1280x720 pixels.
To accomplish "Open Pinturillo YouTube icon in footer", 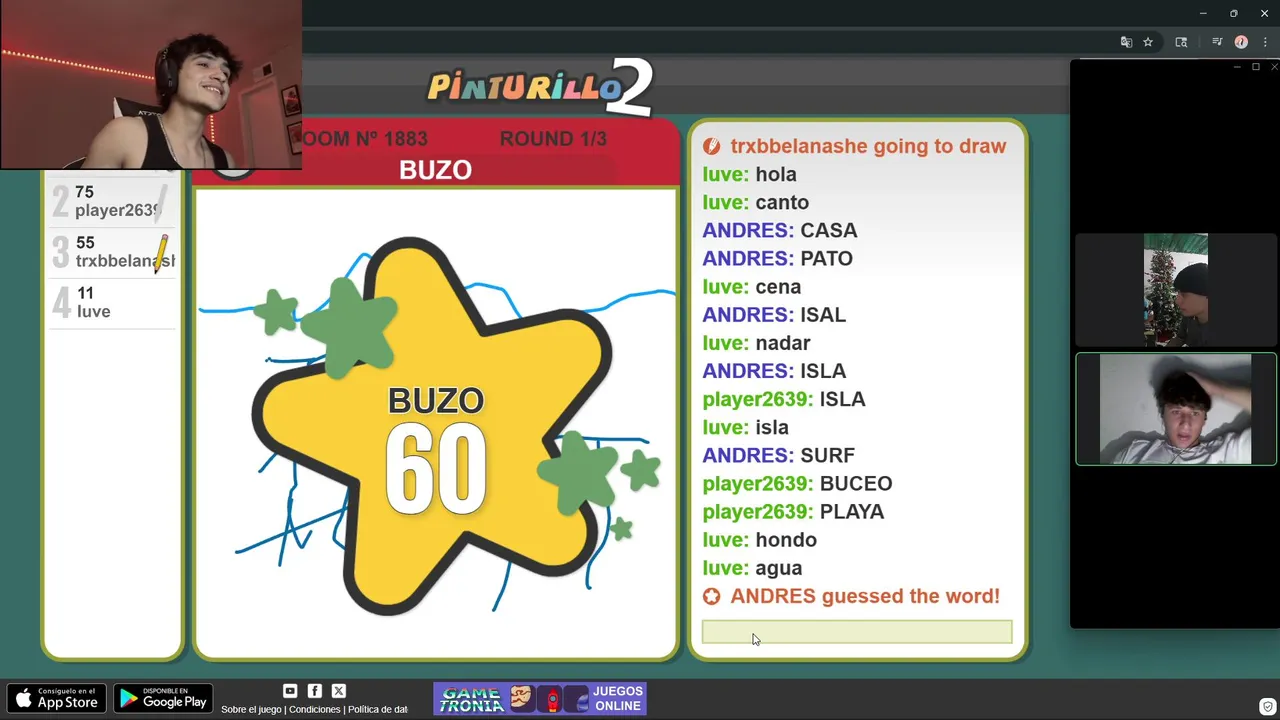I will pyautogui.click(x=290, y=691).
